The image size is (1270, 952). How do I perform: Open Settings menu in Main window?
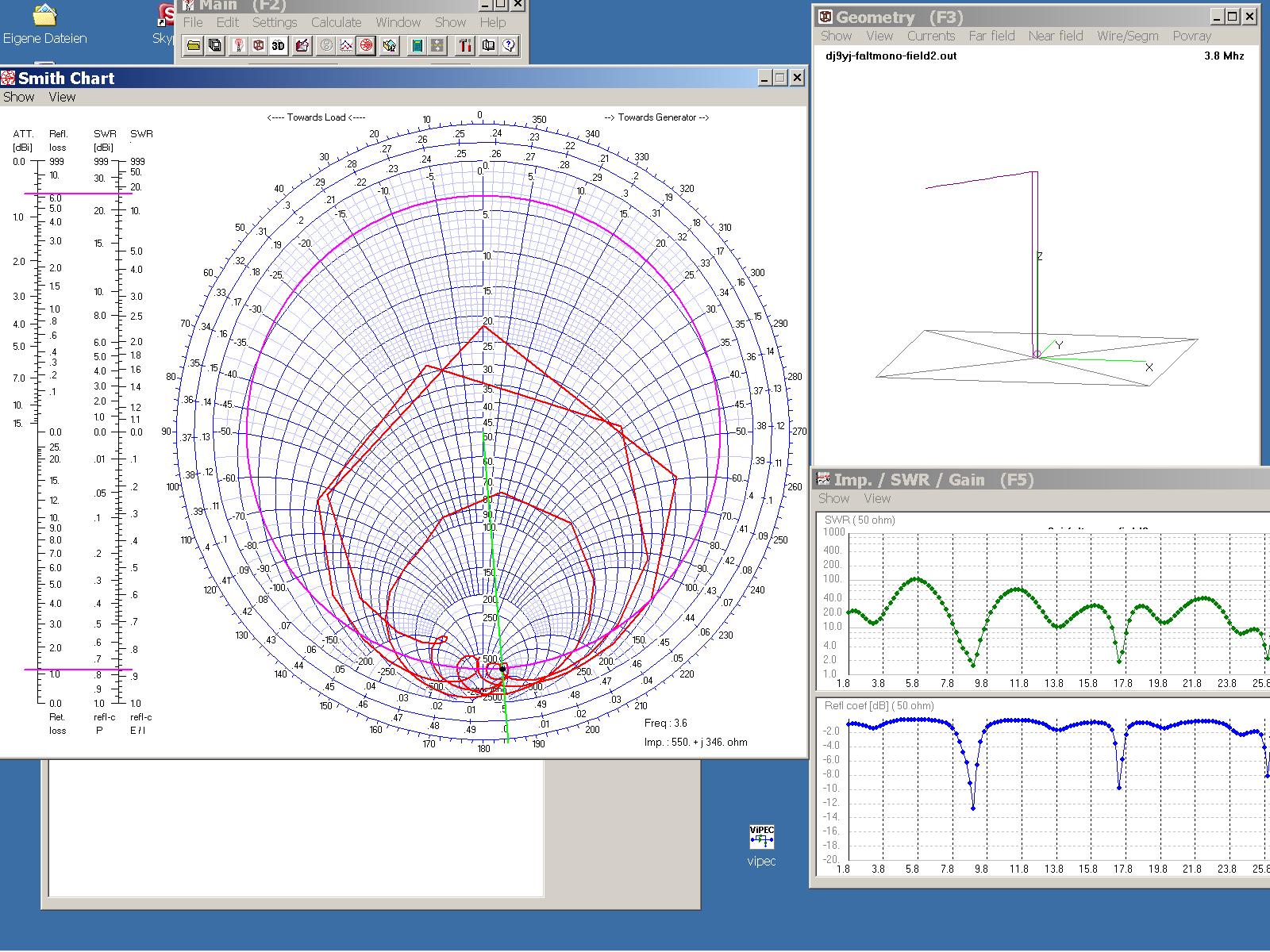(275, 22)
